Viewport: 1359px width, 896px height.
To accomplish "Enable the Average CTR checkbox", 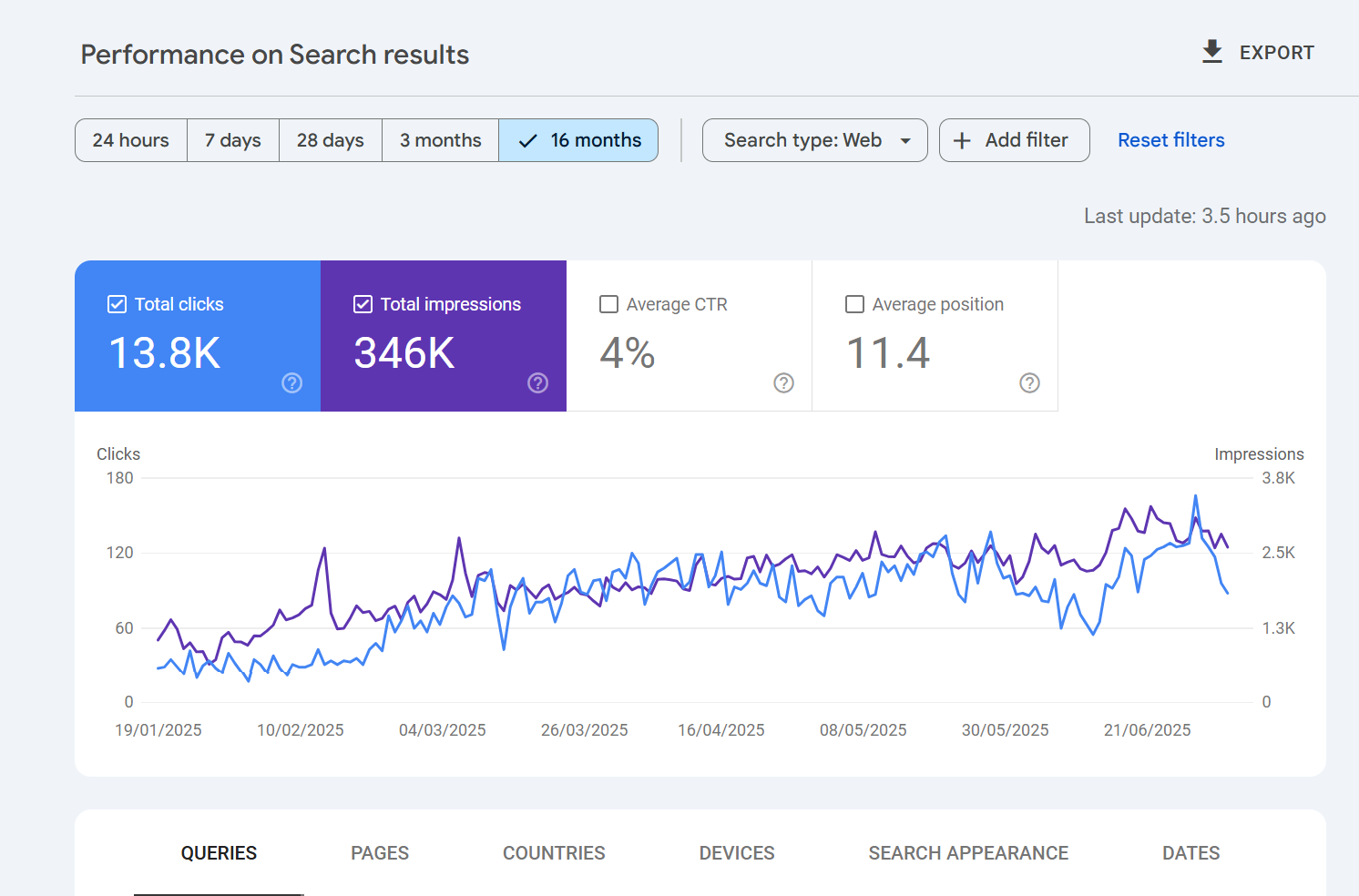I will 608,304.
